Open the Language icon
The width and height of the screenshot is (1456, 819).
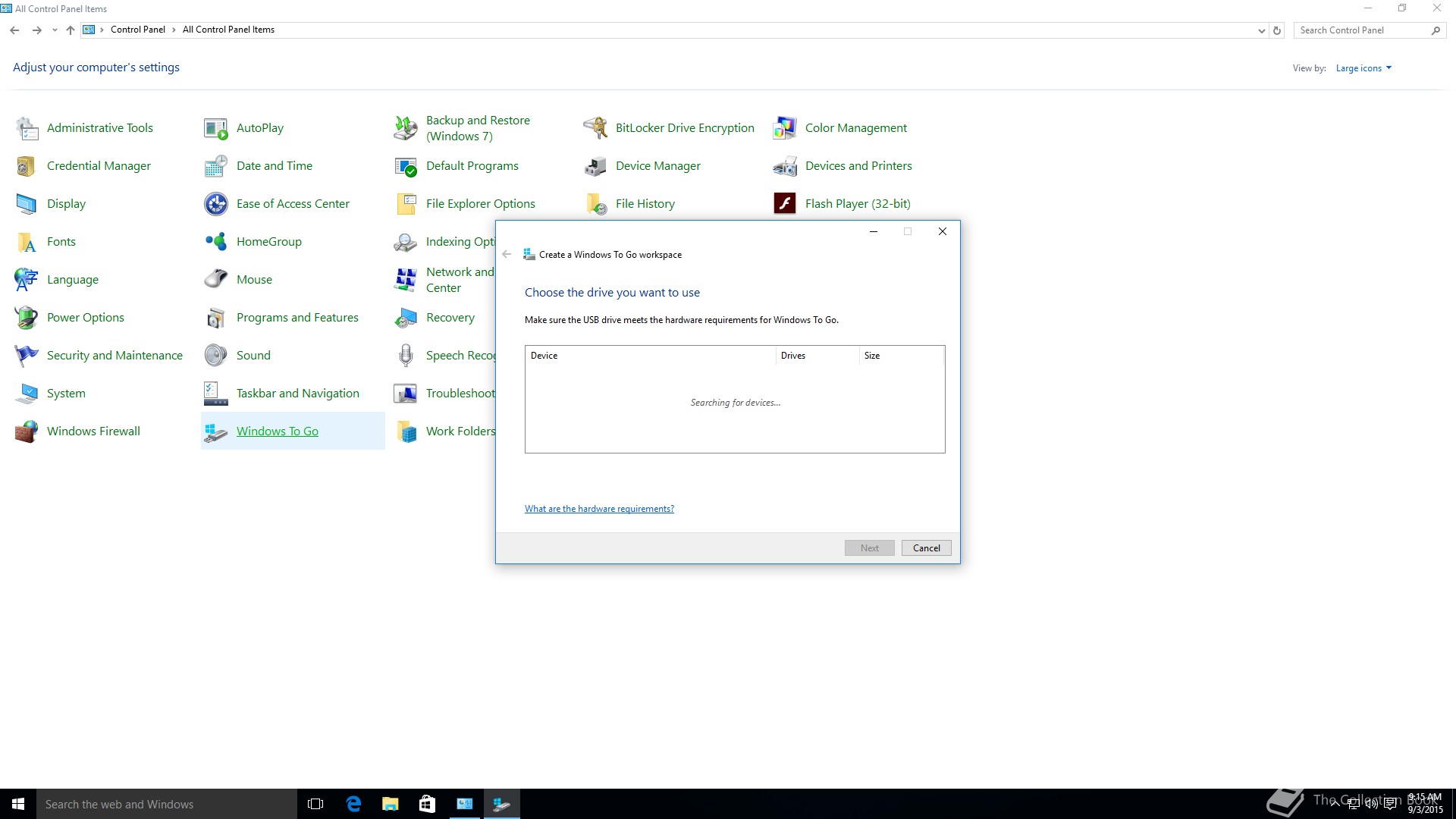coord(27,280)
